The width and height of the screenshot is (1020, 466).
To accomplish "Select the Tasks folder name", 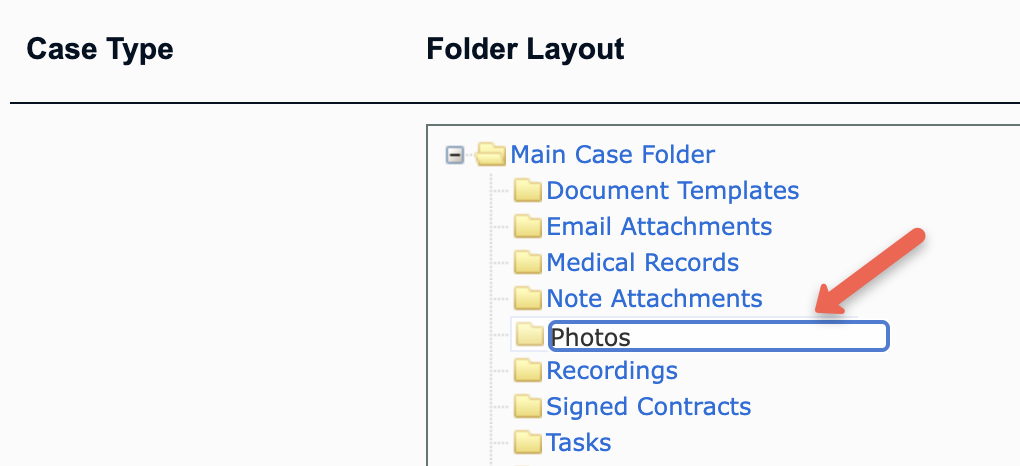I will (x=579, y=443).
